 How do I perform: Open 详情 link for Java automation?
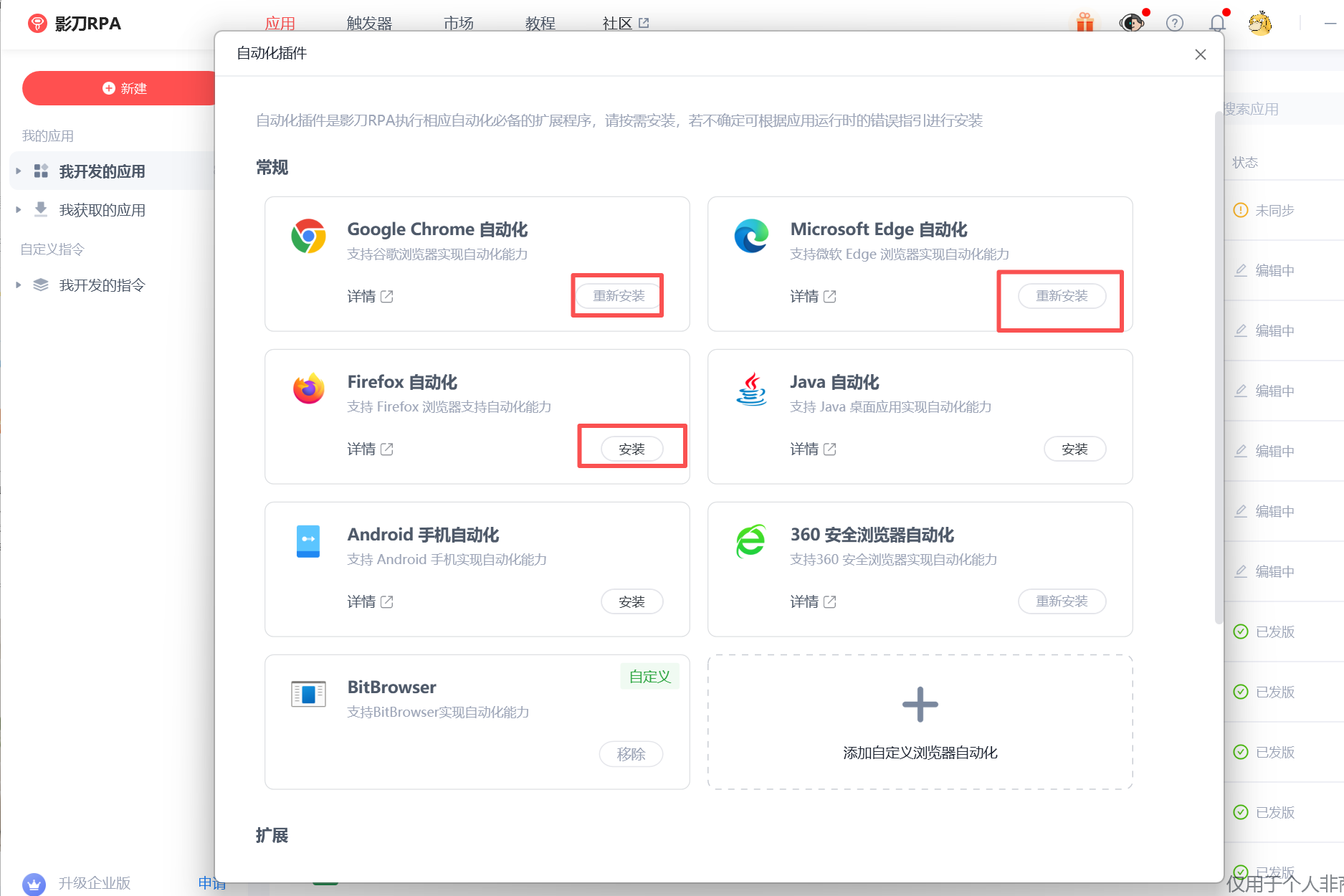click(813, 449)
